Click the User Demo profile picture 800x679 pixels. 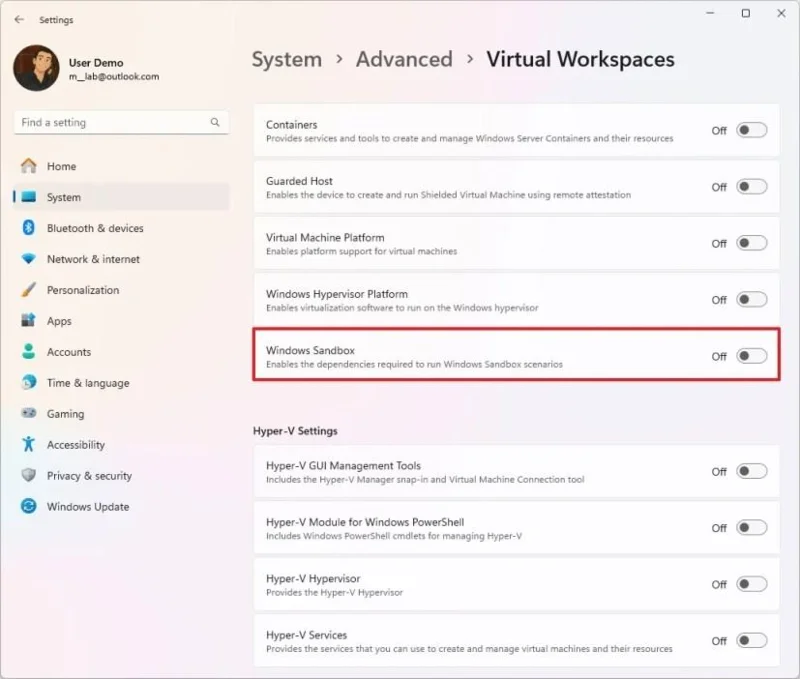coord(36,68)
